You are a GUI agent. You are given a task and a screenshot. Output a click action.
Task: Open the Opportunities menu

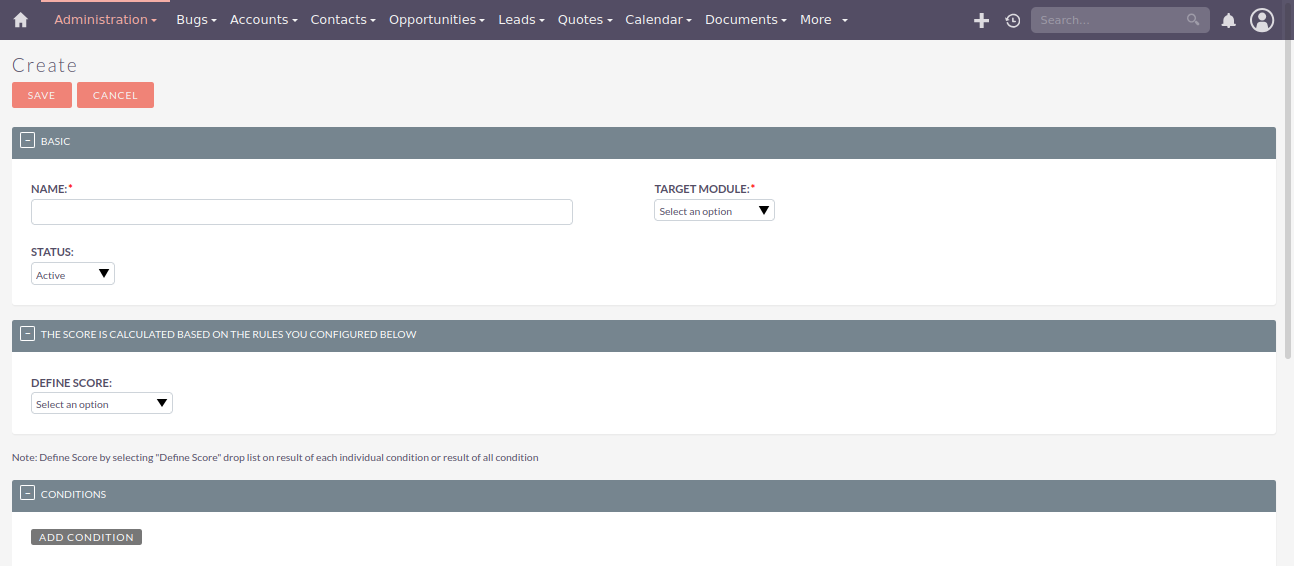(x=437, y=20)
